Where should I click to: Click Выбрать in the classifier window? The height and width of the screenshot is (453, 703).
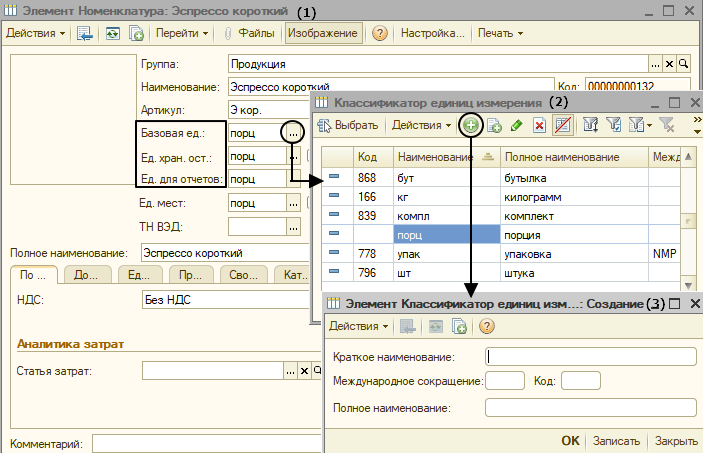348,125
